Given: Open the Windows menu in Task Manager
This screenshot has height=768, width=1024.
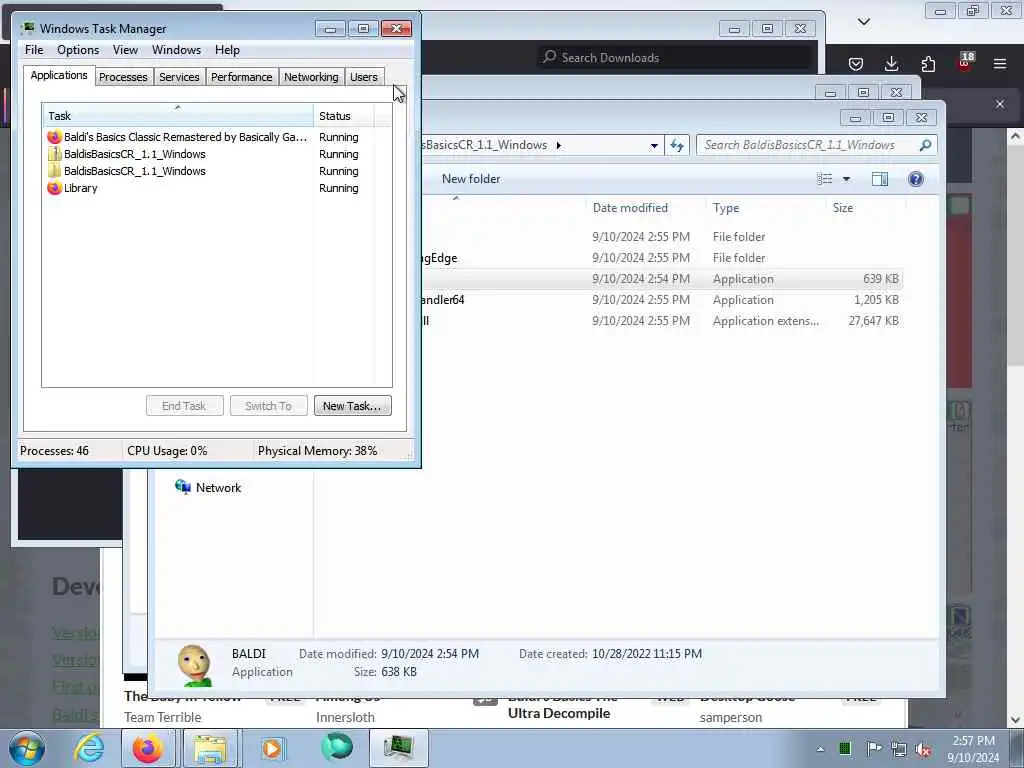Looking at the screenshot, I should pyautogui.click(x=176, y=50).
